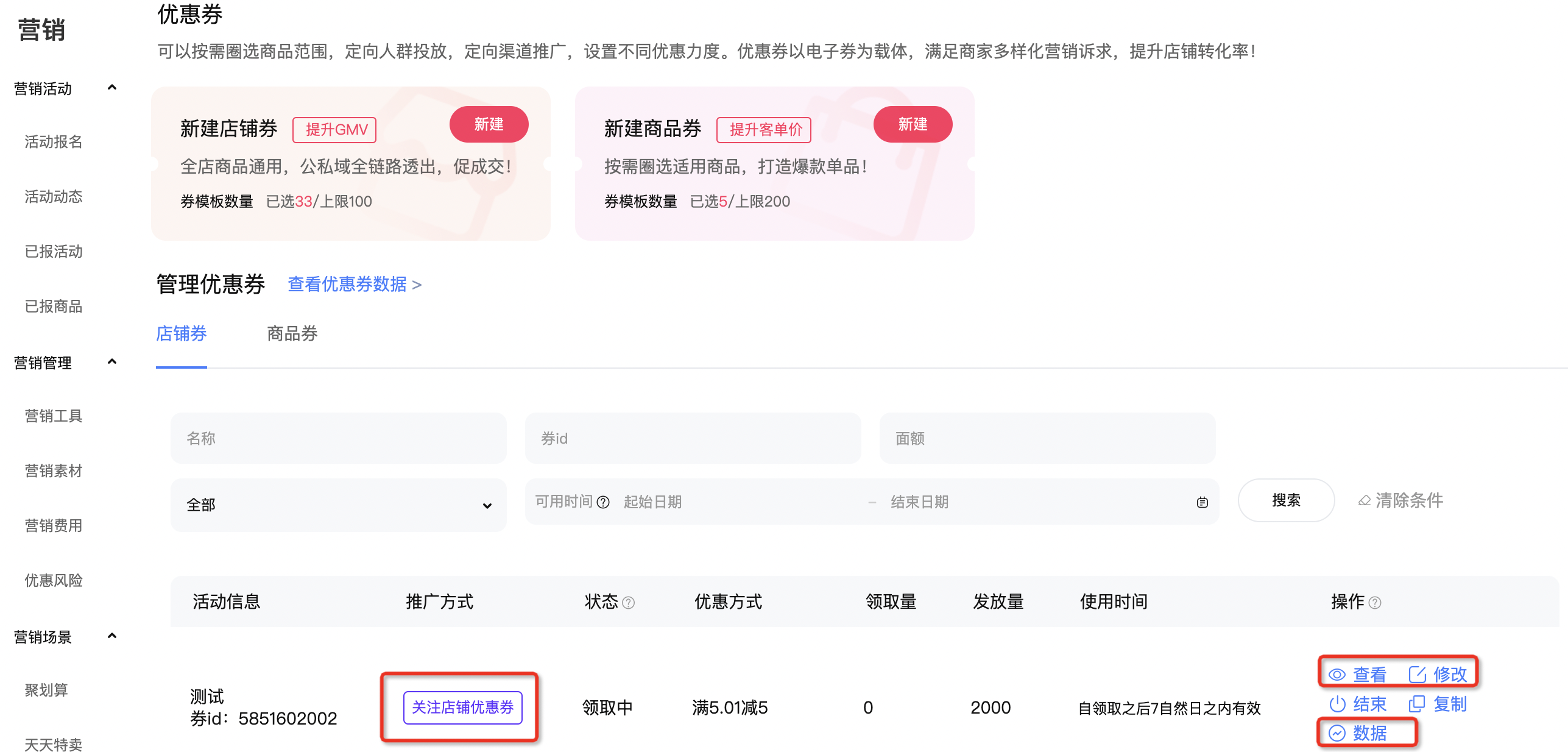Screen dimensions: 1568x752
Task: Open 活动报名 in the sidebar
Action: [54, 142]
